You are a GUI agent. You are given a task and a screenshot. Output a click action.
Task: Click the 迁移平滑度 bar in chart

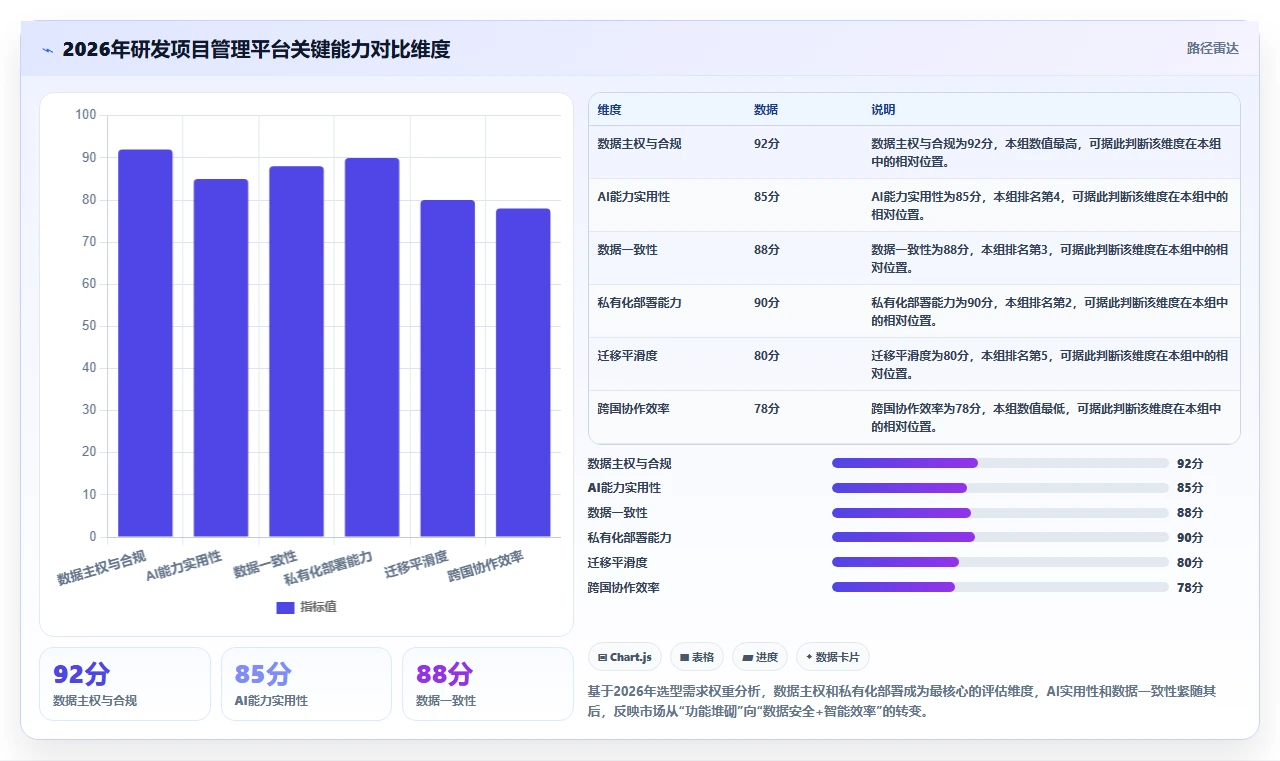coord(447,368)
